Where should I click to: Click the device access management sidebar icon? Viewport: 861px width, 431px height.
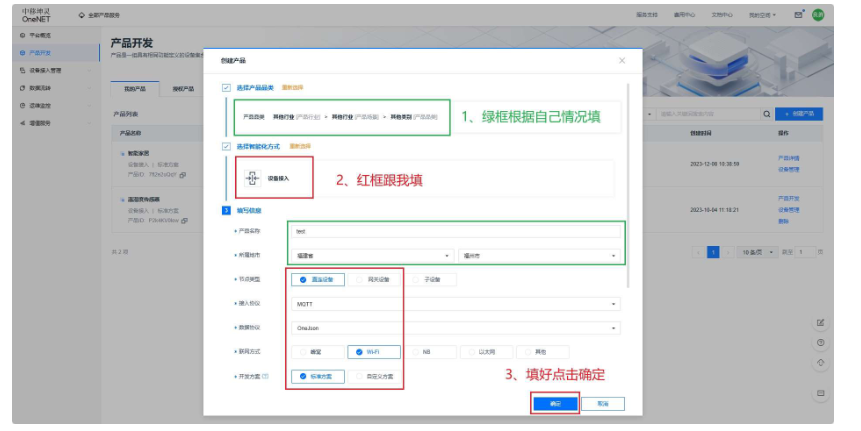pyautogui.click(x=23, y=70)
